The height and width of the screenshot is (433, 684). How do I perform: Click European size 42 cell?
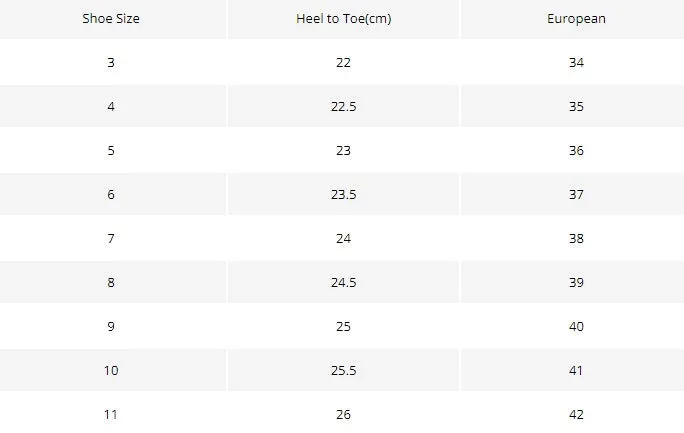pos(576,414)
